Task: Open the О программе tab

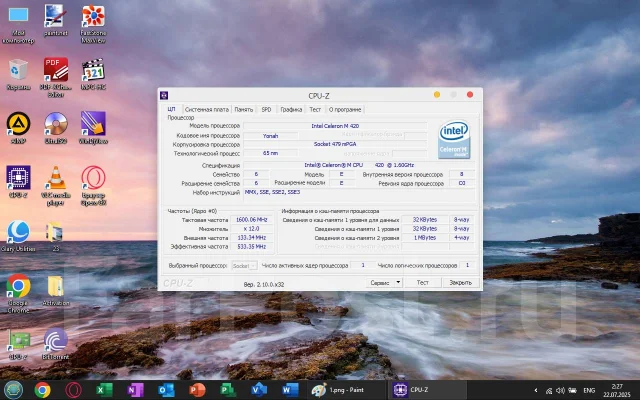Action: coord(345,109)
